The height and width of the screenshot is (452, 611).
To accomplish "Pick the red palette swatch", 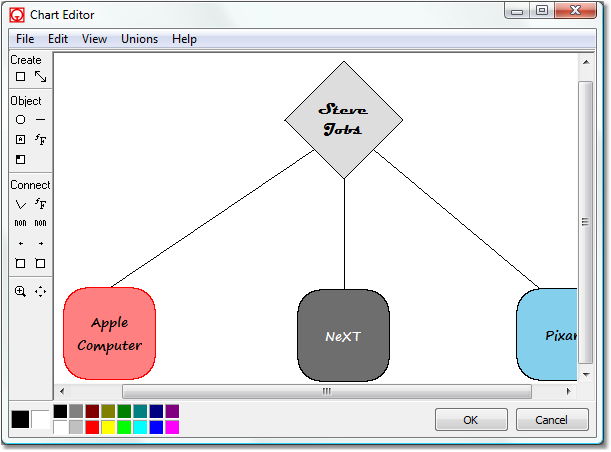I will [x=92, y=427].
